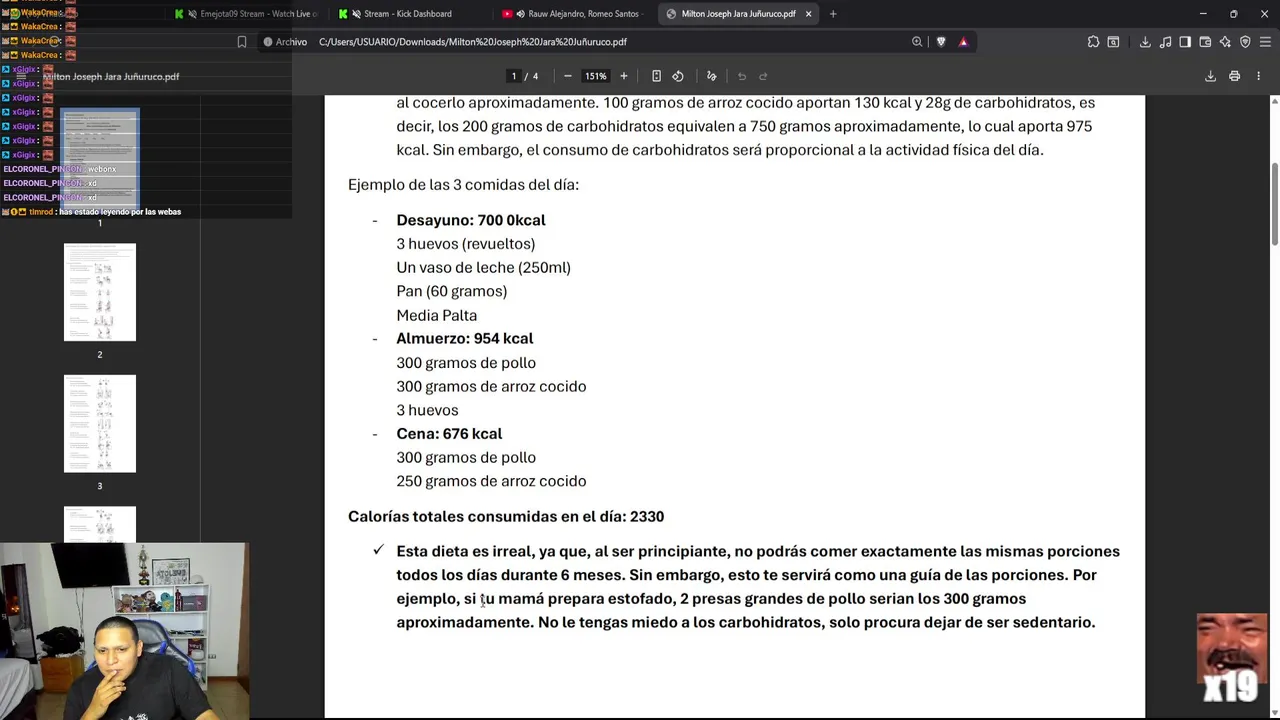Click the browser downloads icon

[1145, 42]
